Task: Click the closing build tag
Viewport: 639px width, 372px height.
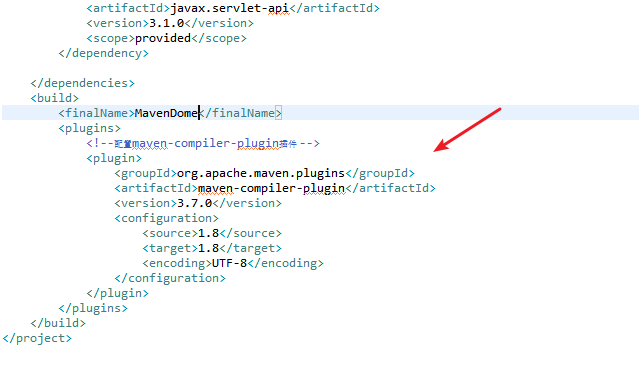Action: 58,324
